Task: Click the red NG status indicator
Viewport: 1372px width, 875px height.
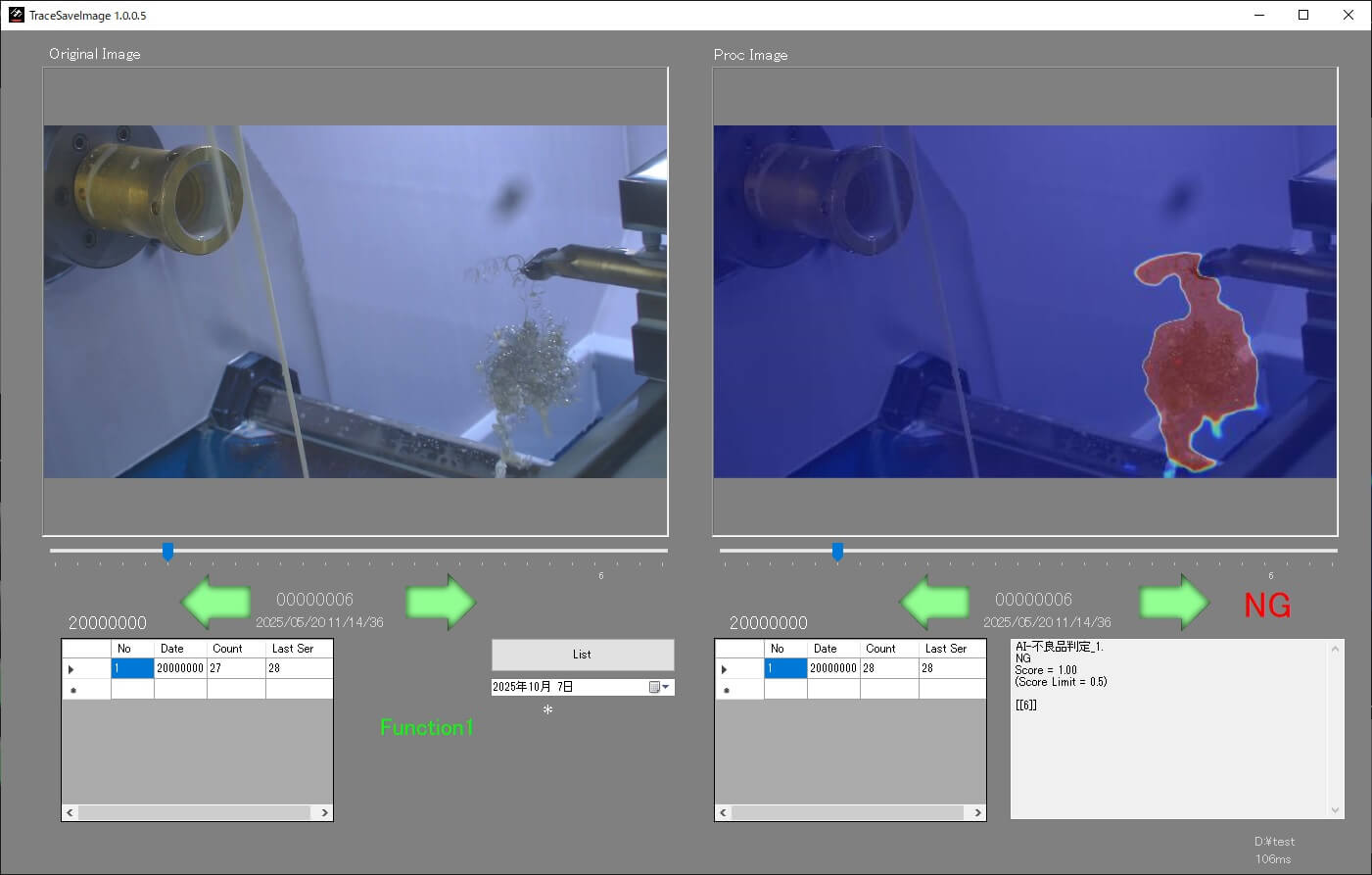Action: 1267,606
